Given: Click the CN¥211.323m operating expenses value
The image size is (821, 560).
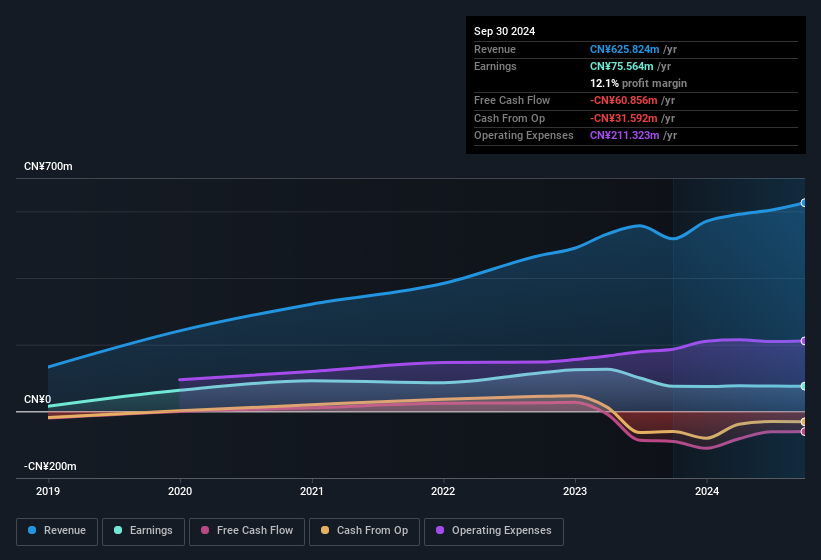Looking at the screenshot, I should tap(624, 135).
